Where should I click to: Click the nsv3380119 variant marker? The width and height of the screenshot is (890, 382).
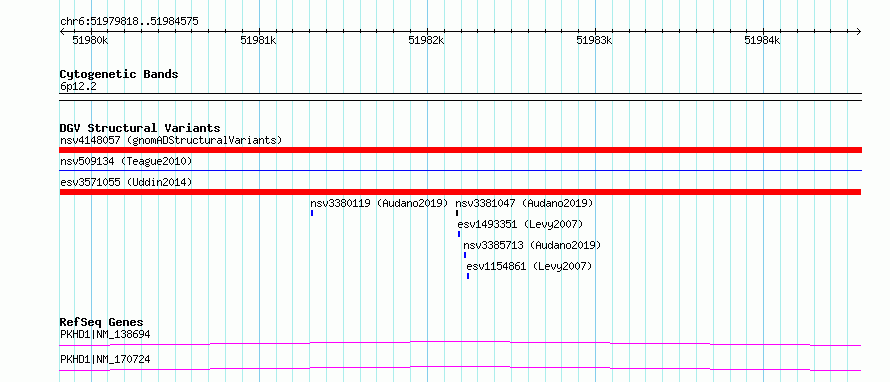pos(312,213)
